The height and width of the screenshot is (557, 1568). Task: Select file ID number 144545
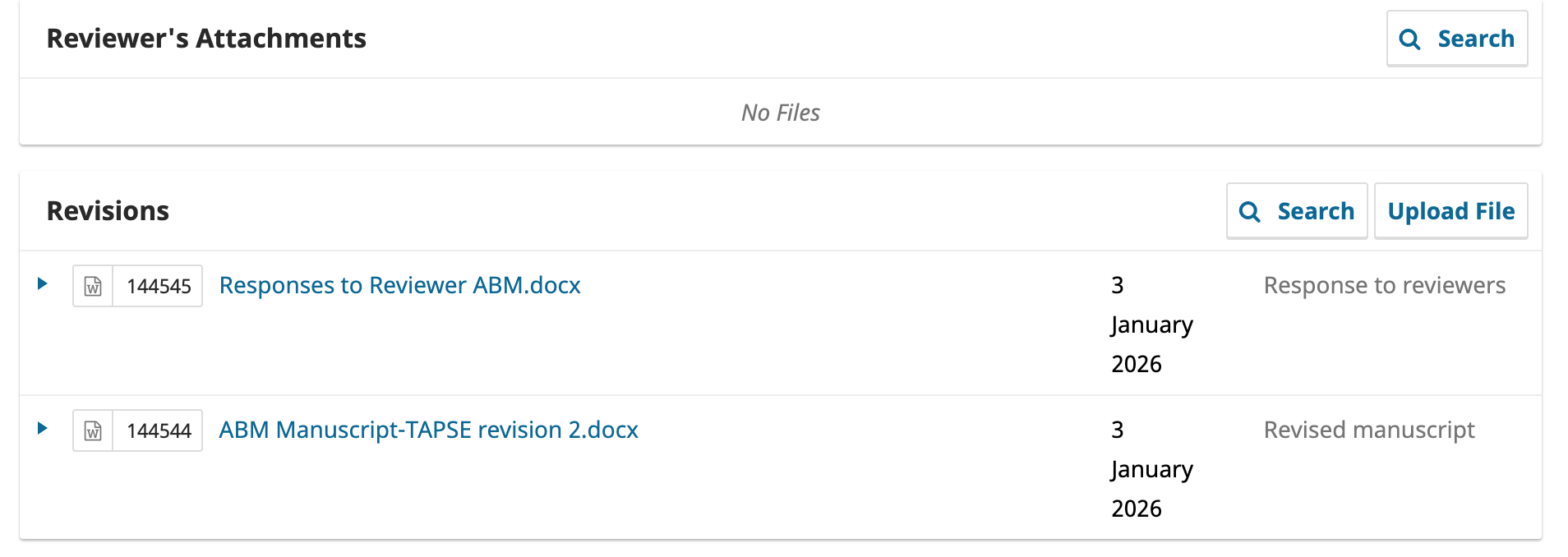pos(159,286)
